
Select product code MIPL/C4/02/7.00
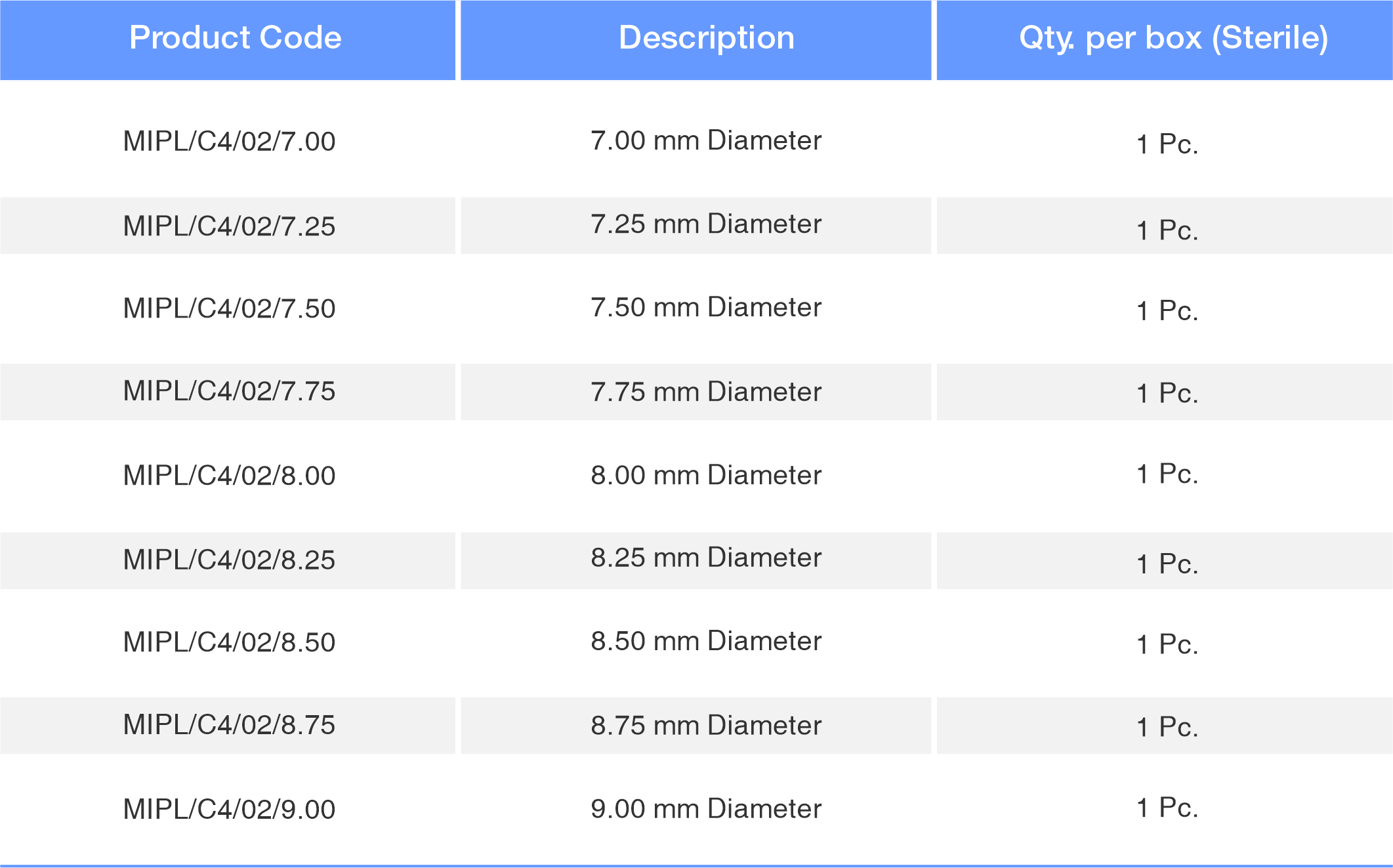click(229, 141)
